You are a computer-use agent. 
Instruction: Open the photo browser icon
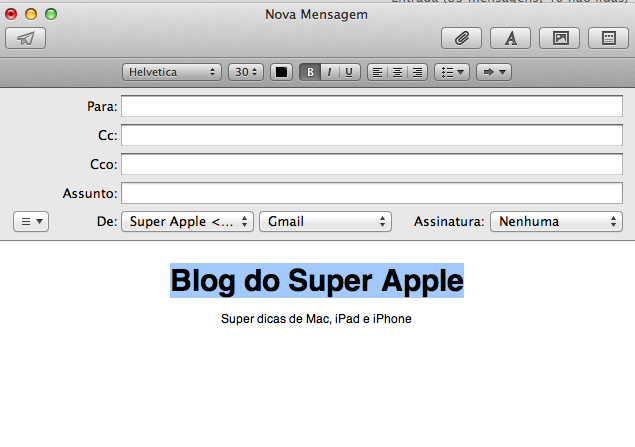pyautogui.click(x=559, y=39)
